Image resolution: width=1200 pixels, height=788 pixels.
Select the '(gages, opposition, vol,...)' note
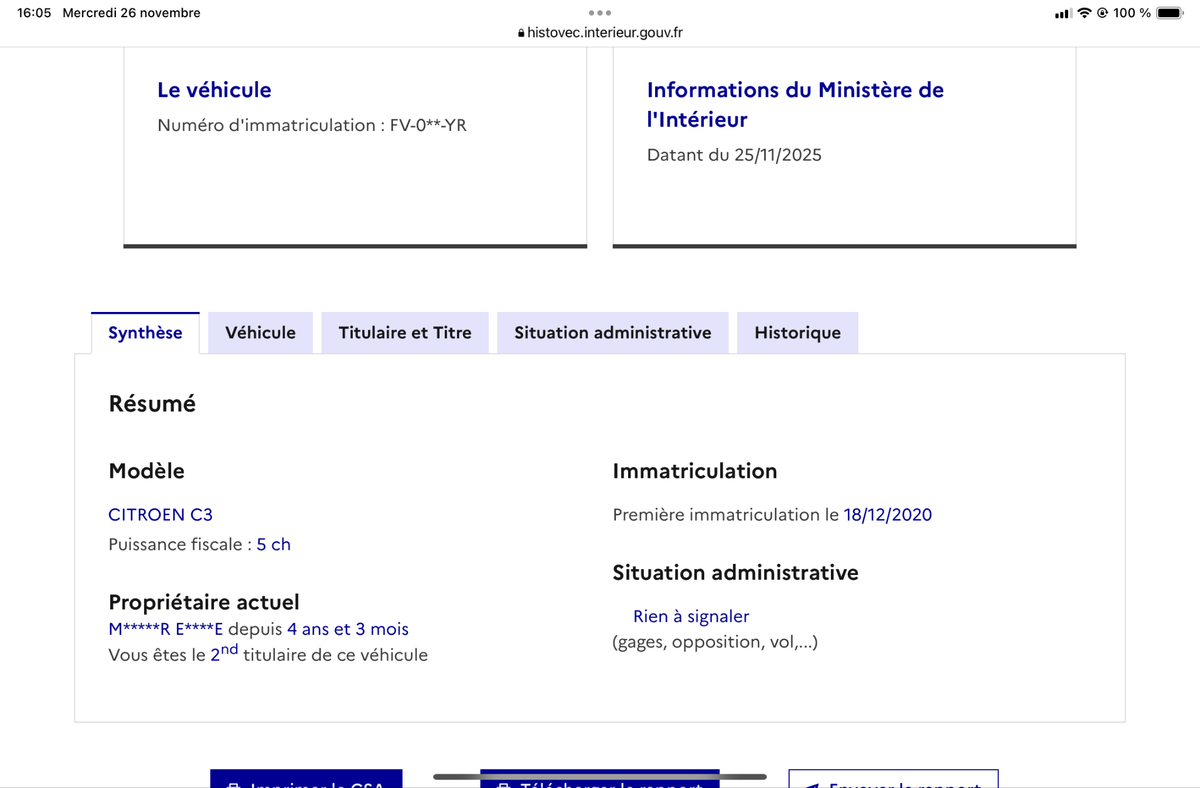pyautogui.click(x=715, y=642)
